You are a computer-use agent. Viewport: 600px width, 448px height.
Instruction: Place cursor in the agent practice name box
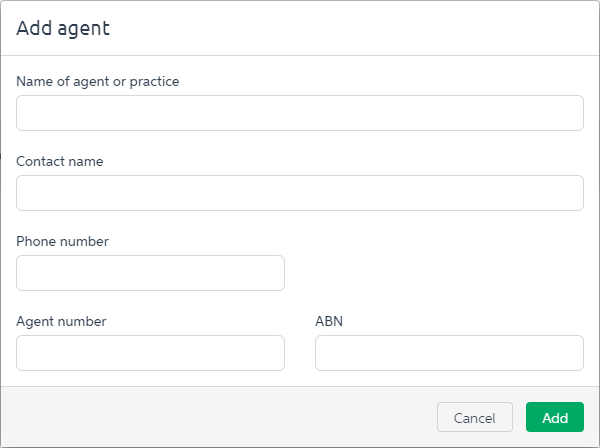[x=300, y=113]
